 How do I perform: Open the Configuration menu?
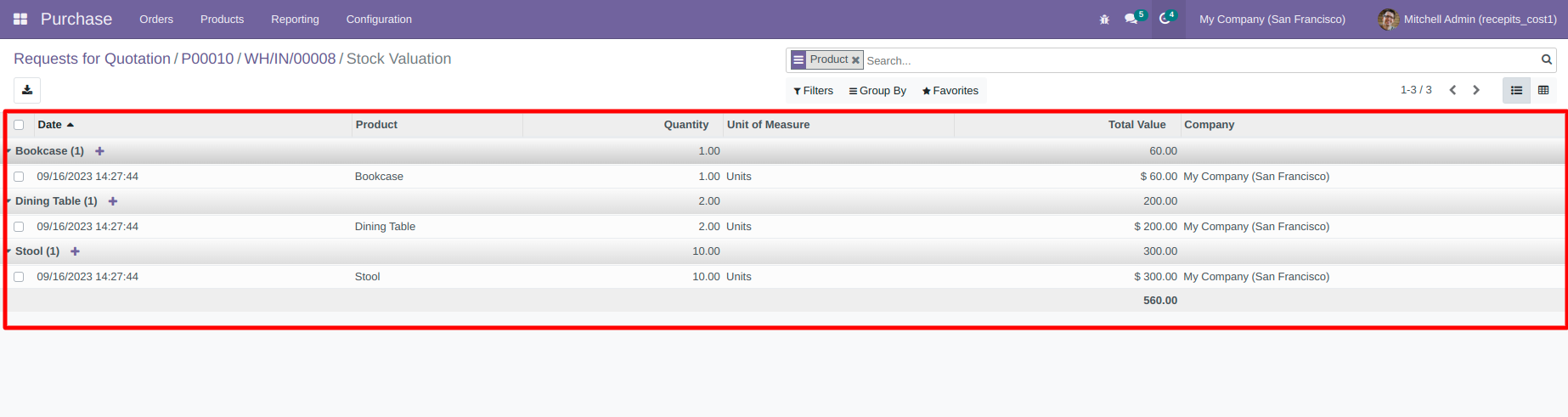379,19
